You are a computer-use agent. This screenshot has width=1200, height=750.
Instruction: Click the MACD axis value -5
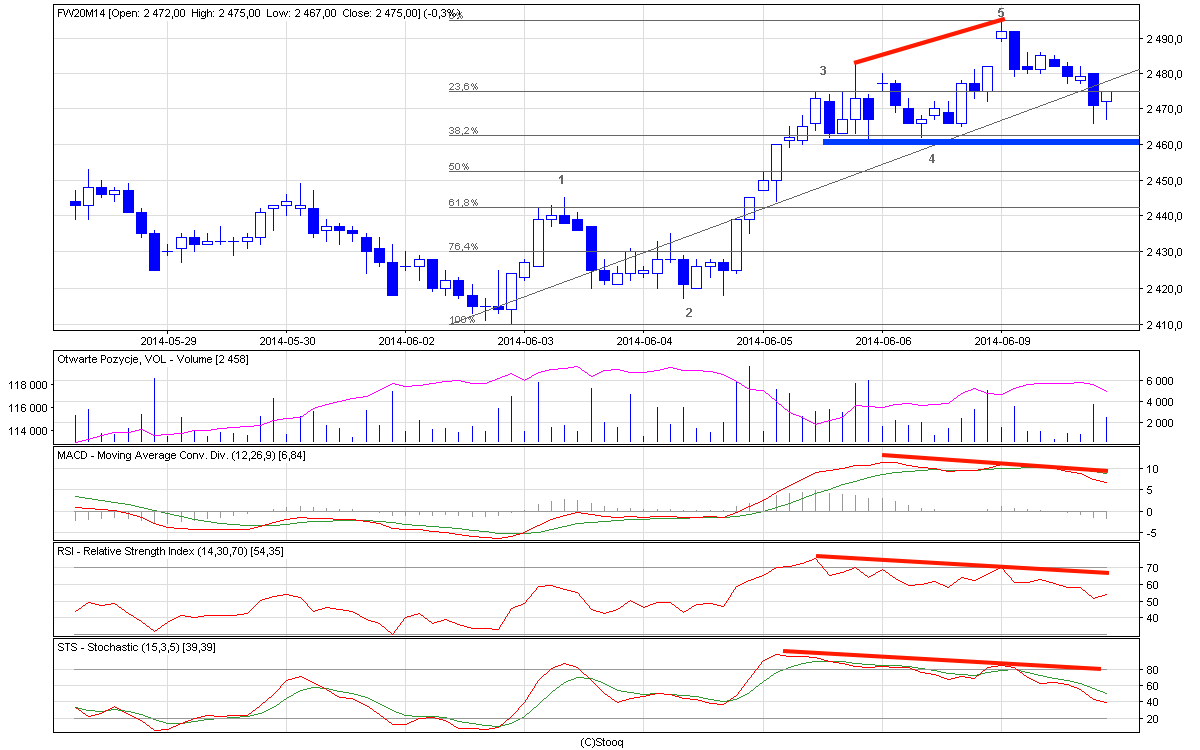point(1150,533)
